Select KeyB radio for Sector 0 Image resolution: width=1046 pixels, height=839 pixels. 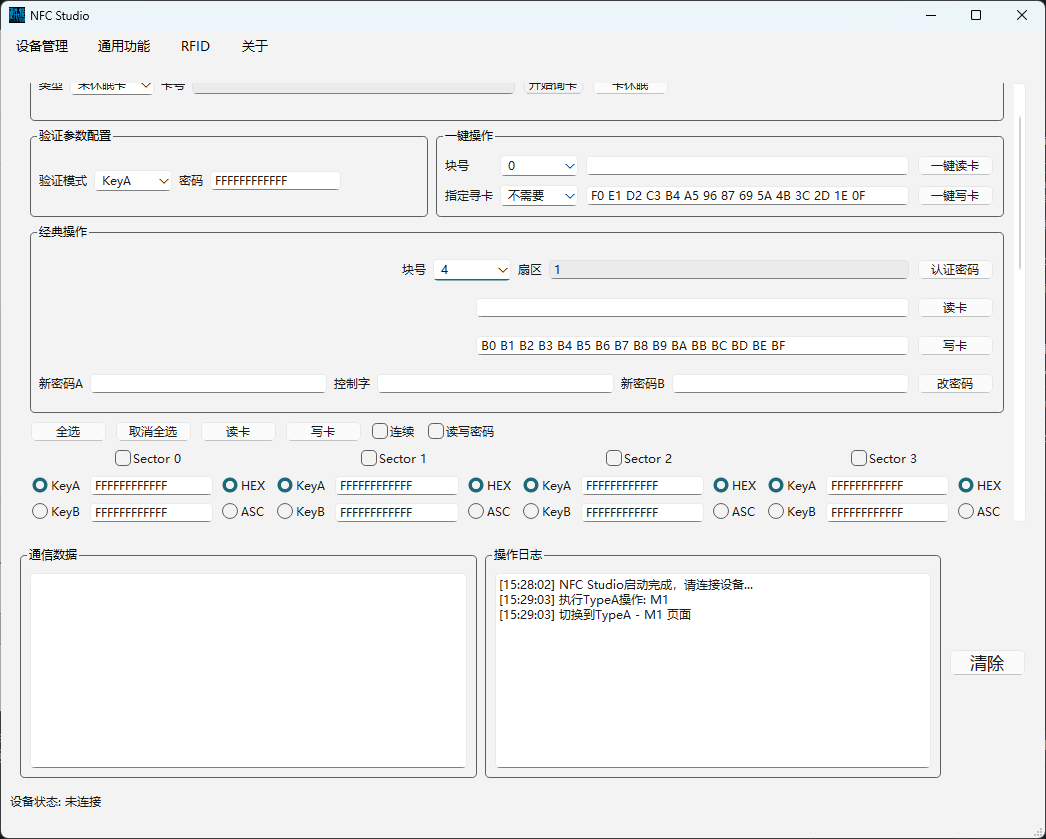(x=41, y=512)
